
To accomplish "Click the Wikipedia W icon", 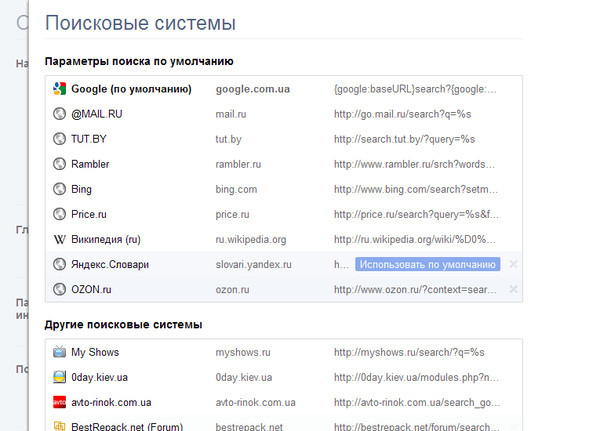I will coord(59,239).
